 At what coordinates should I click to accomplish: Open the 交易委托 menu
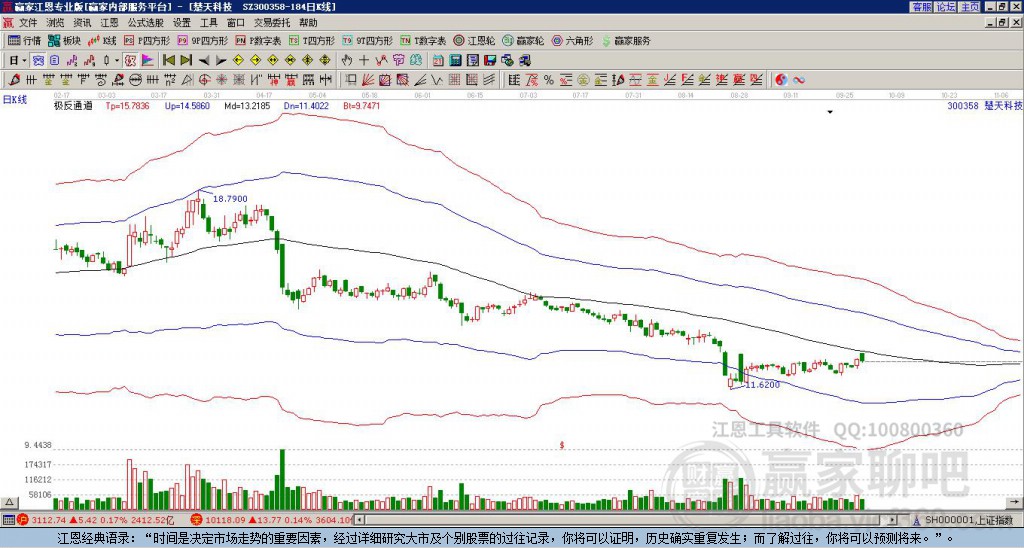(x=272, y=23)
